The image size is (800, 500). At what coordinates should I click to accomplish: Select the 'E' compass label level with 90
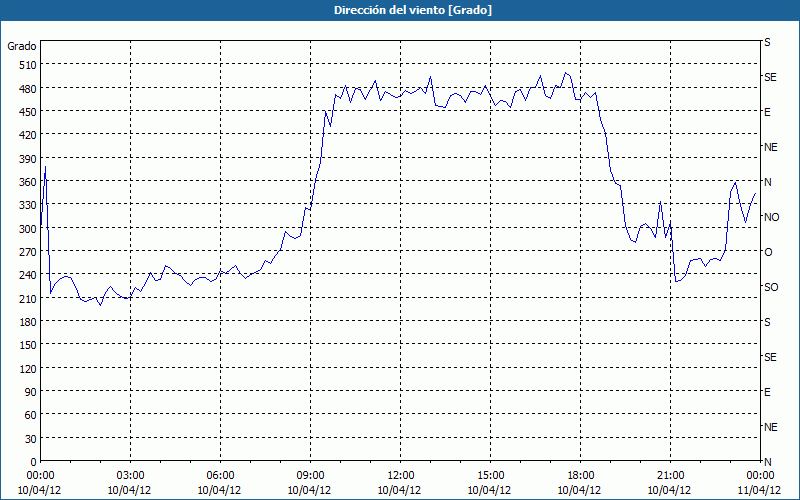pos(767,392)
